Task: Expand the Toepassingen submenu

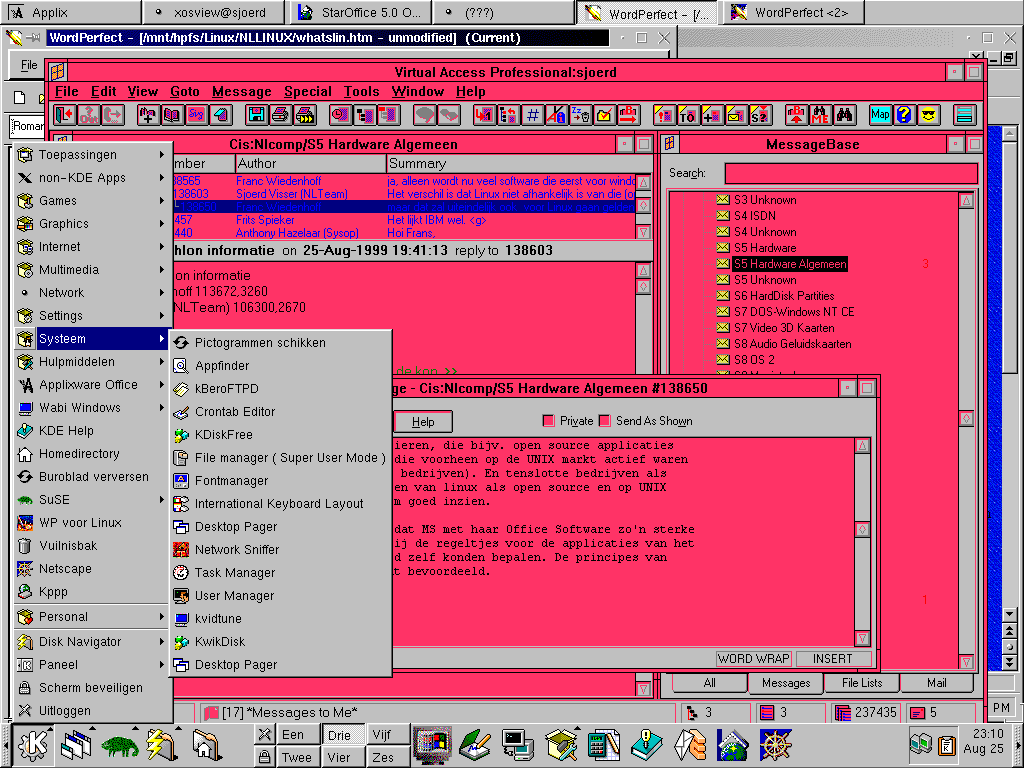Action: pos(91,155)
